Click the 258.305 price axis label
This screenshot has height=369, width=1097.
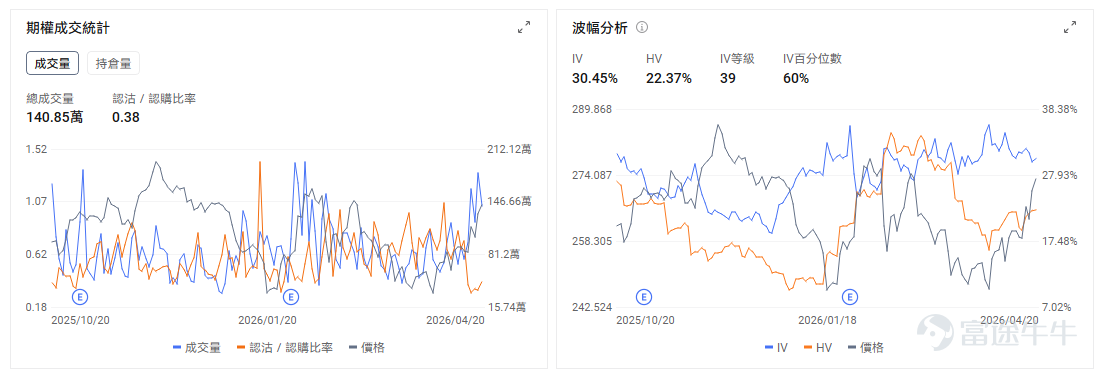pyautogui.click(x=592, y=241)
